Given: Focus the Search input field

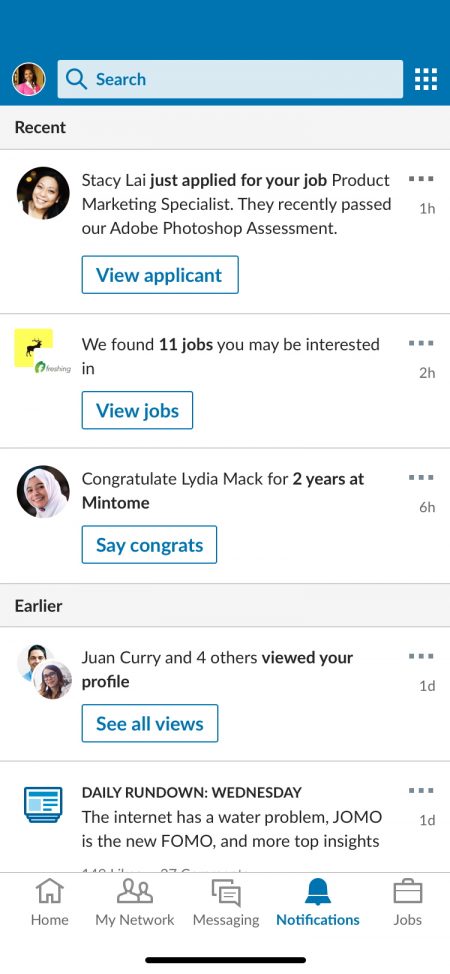Looking at the screenshot, I should (230, 79).
